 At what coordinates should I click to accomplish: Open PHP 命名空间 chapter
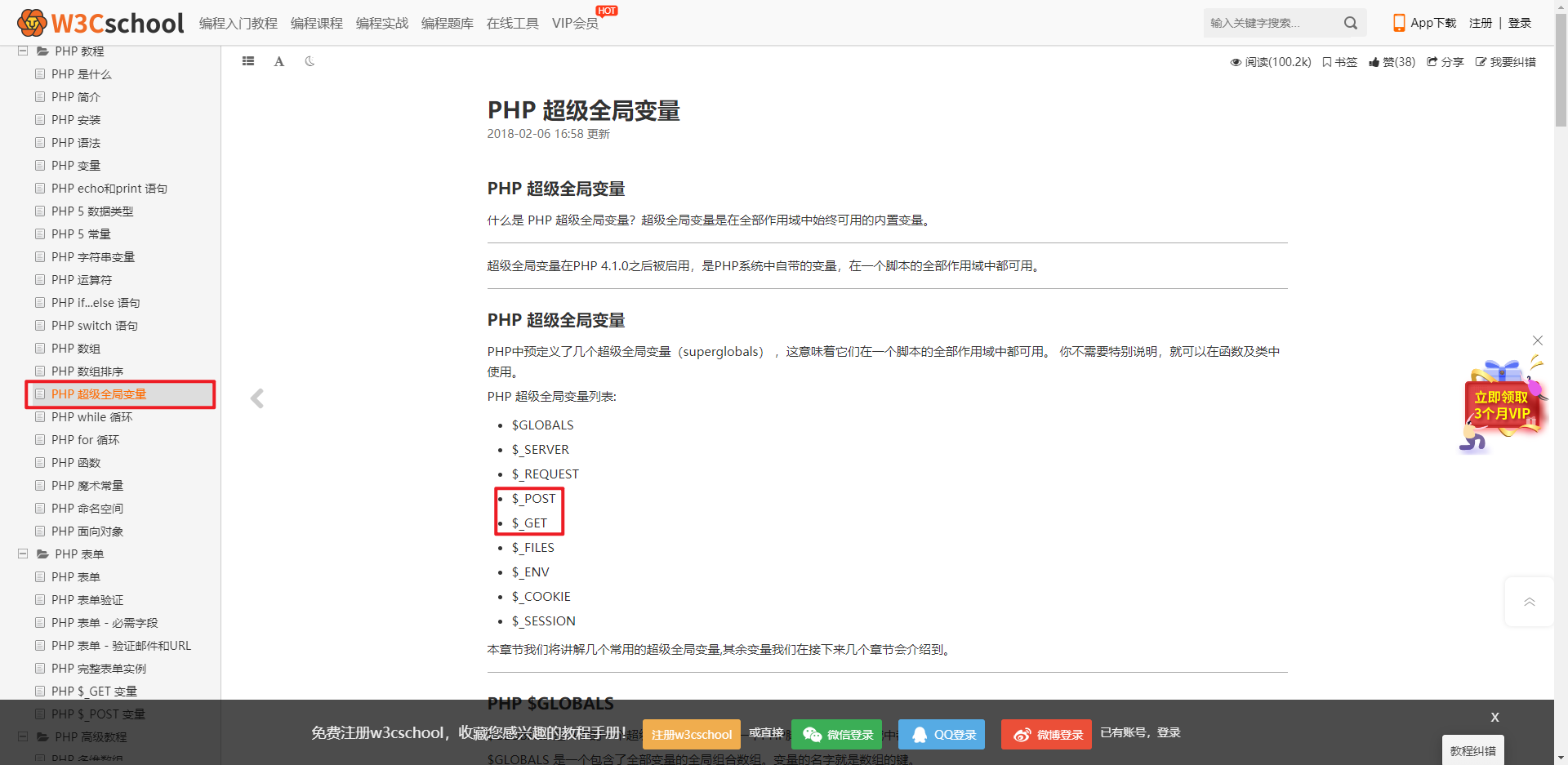(x=87, y=509)
